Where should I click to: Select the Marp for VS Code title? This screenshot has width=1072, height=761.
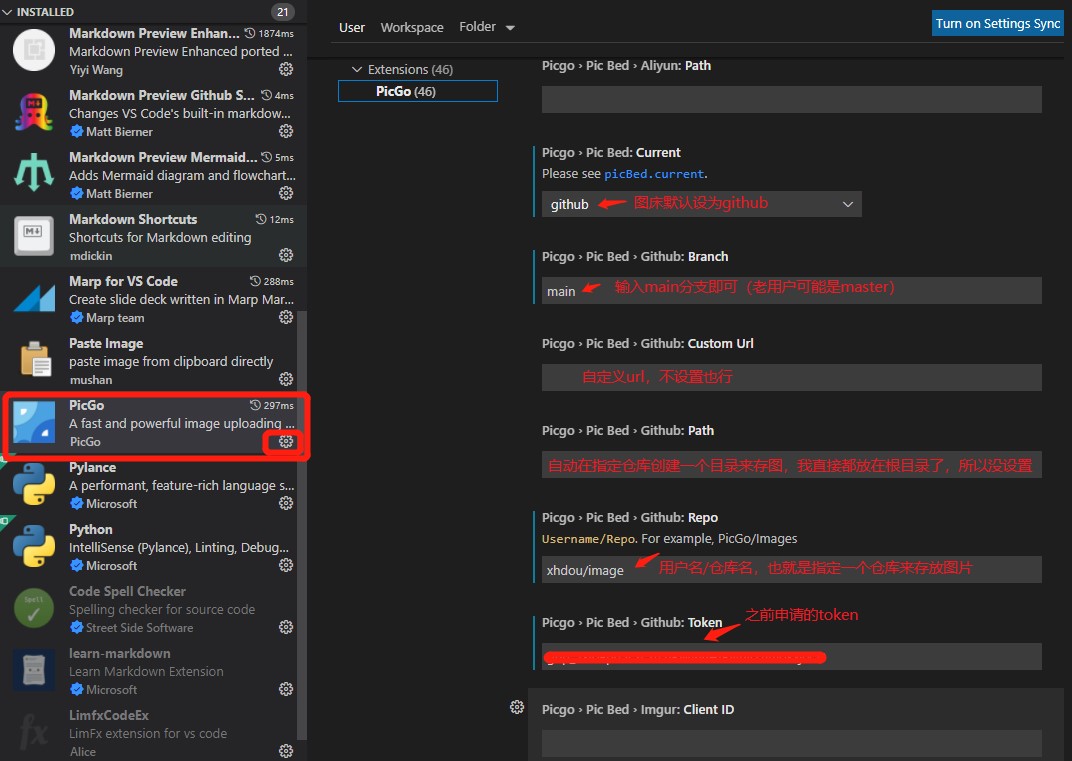(123, 281)
